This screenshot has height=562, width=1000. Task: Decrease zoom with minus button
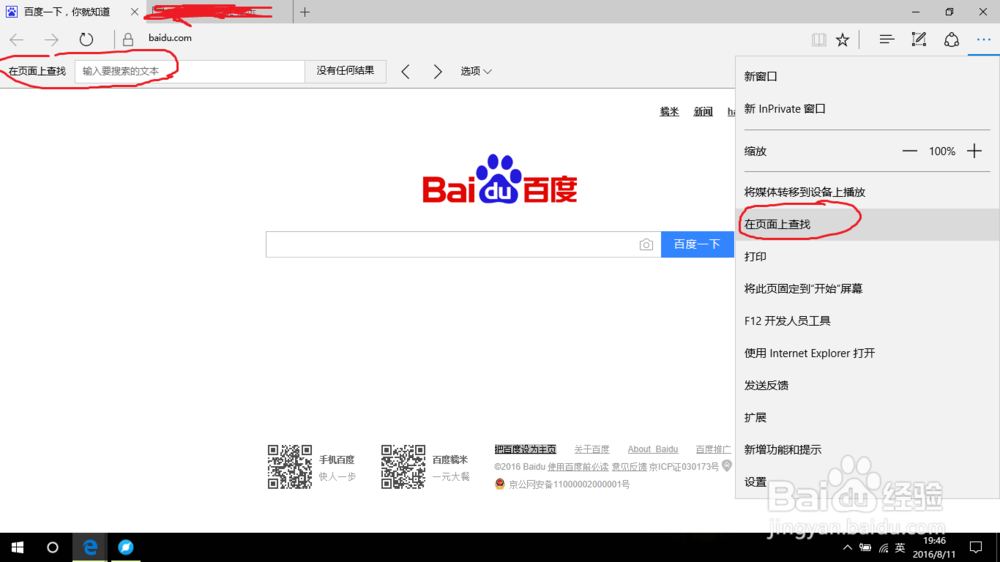point(909,151)
